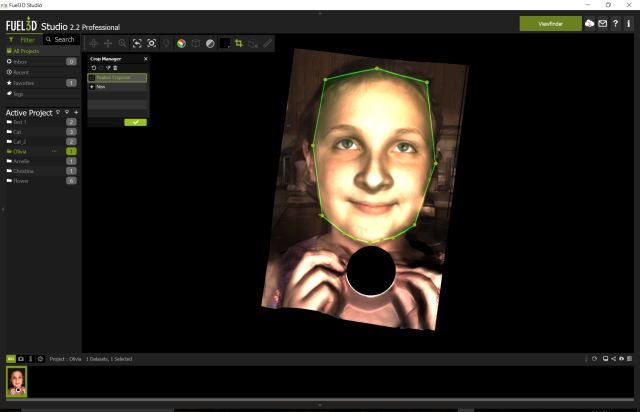Viewport: 640px width, 412px height.
Task: Open the color wheel texture option
Action: pyautogui.click(x=181, y=43)
